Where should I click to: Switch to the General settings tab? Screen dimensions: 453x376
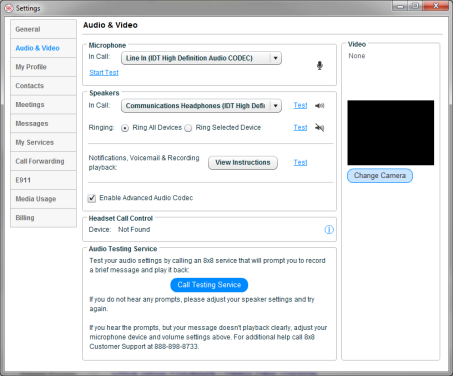click(43, 29)
